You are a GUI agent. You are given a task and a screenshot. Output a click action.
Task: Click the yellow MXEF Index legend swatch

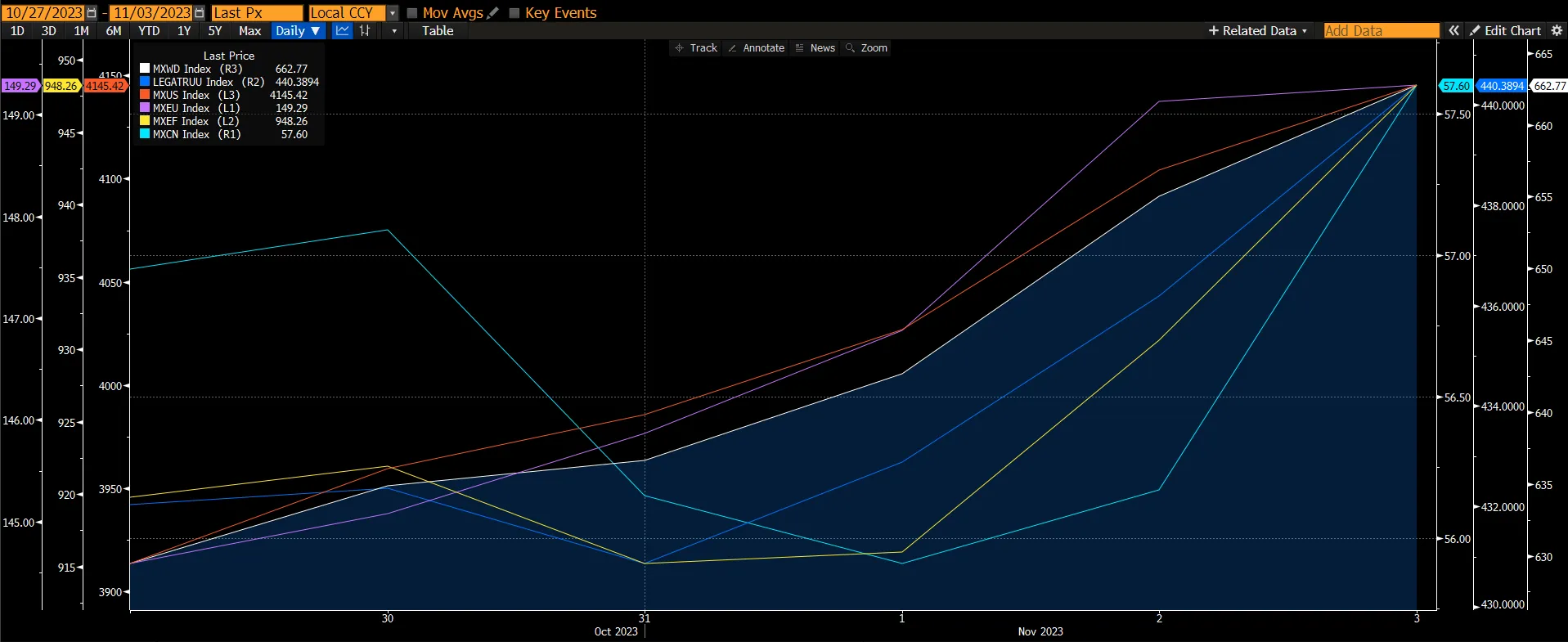pyautogui.click(x=145, y=121)
